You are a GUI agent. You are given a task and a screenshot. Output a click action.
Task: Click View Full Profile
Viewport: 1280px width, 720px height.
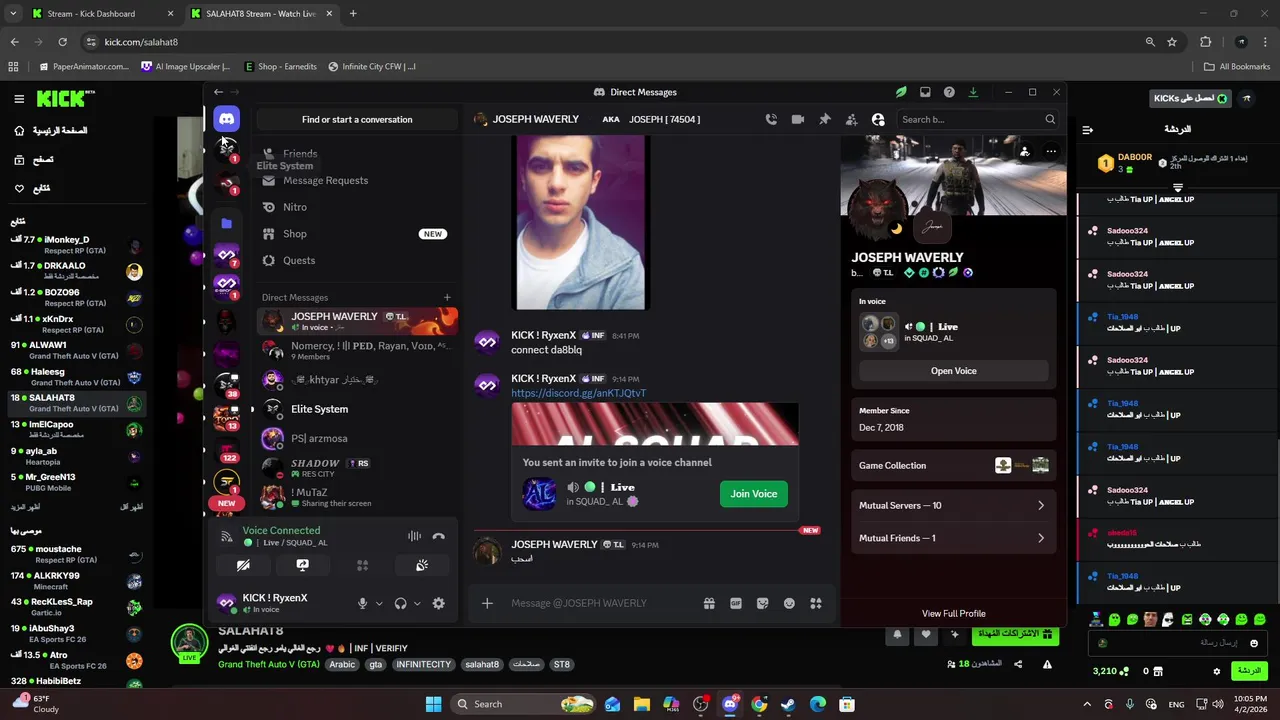point(953,613)
